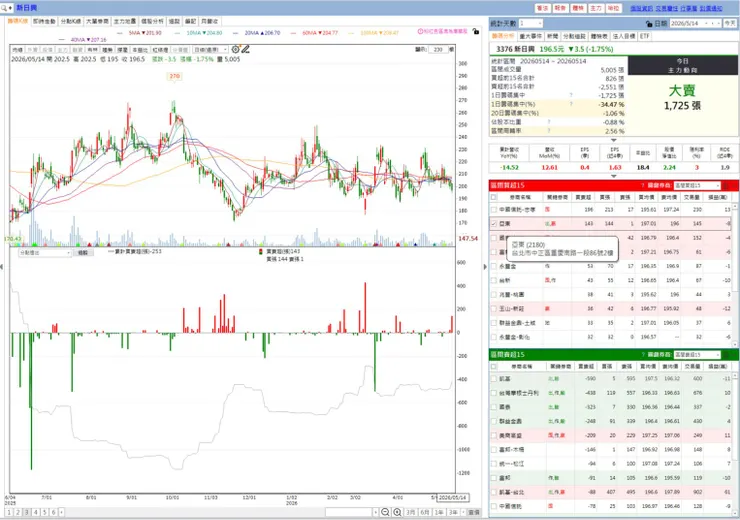740x520 pixels.
Task: Check the 群益金鼎-土城 row checkbox
Action: (x=494, y=323)
